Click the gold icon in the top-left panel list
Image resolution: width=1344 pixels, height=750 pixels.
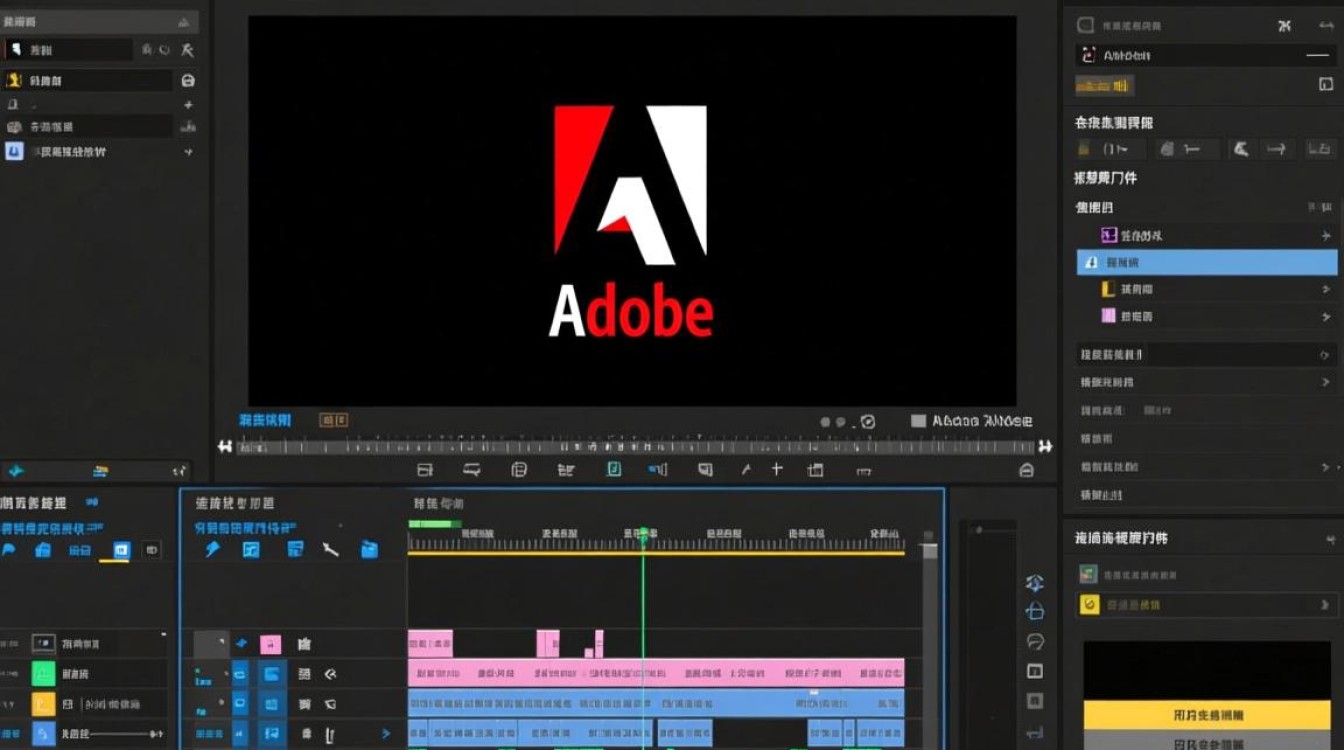point(14,80)
